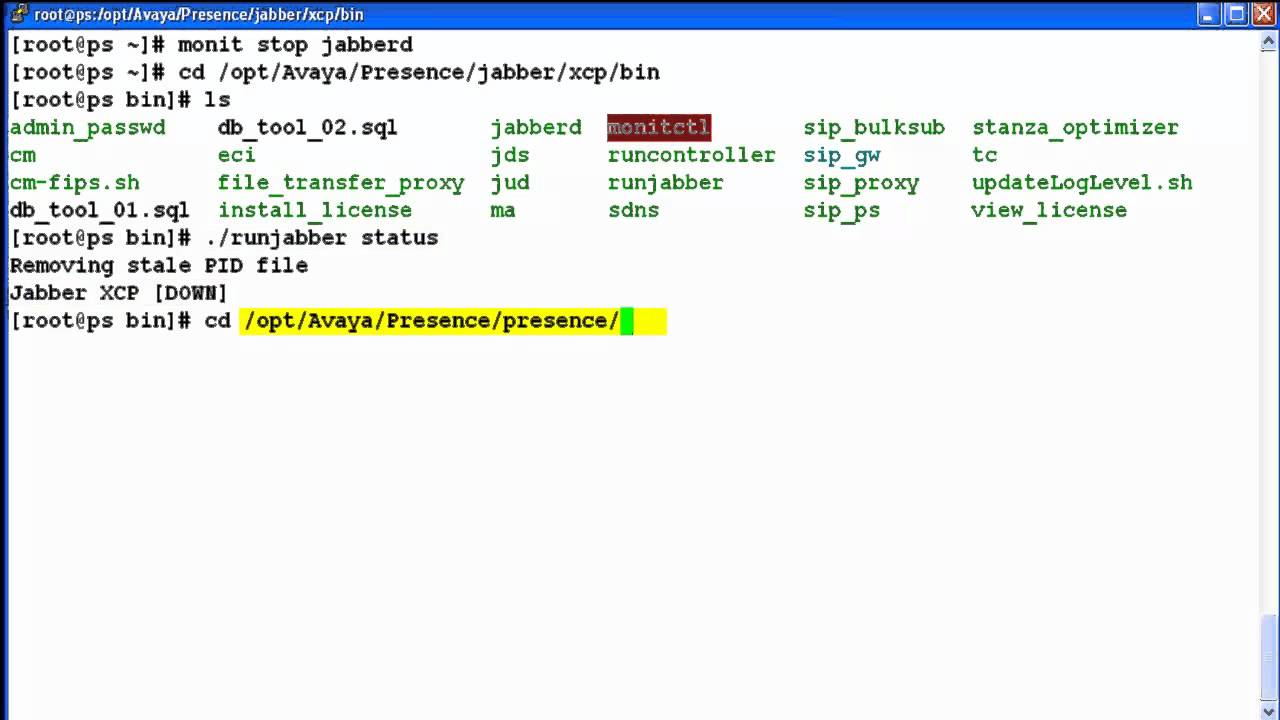Maximize the PuTTY terminal window
Screen dimensions: 1280x720
[x=1237, y=14]
